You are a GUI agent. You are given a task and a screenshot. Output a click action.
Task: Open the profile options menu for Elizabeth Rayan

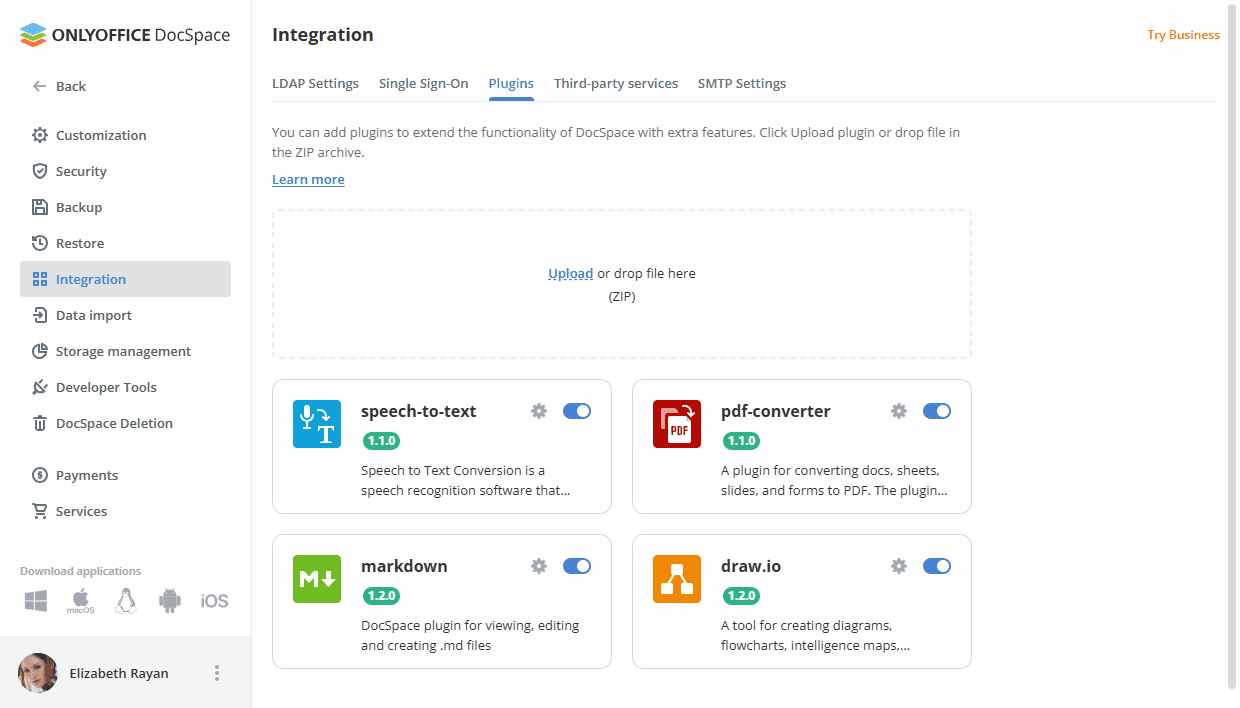216,672
